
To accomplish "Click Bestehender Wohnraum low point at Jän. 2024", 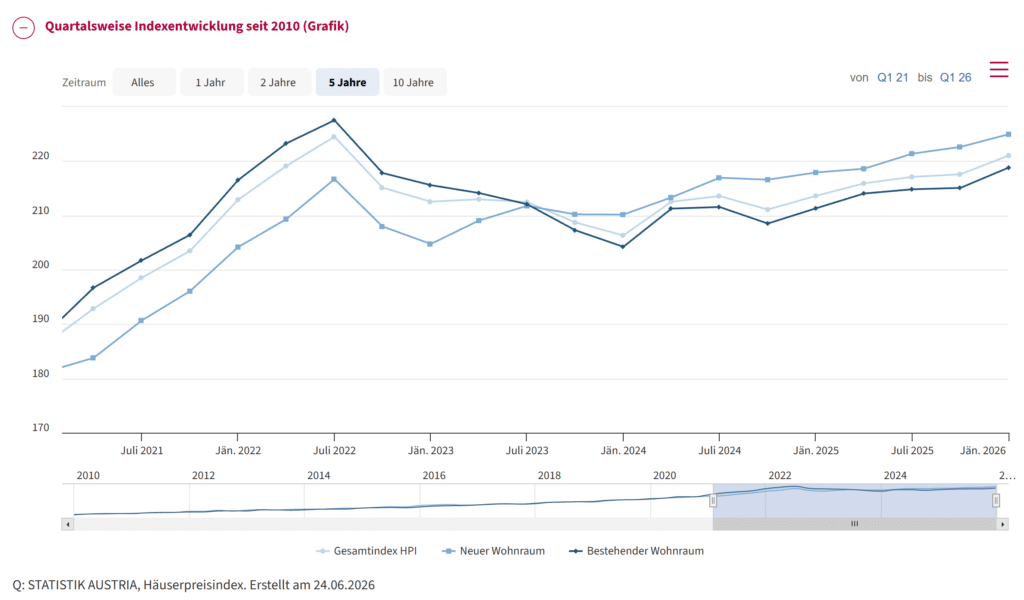I will [x=623, y=247].
